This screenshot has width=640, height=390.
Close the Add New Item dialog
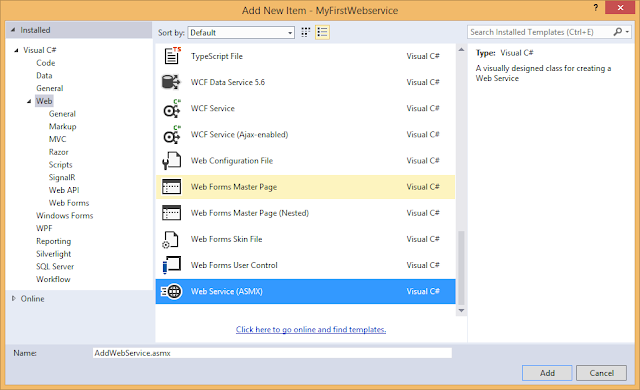coord(620,8)
